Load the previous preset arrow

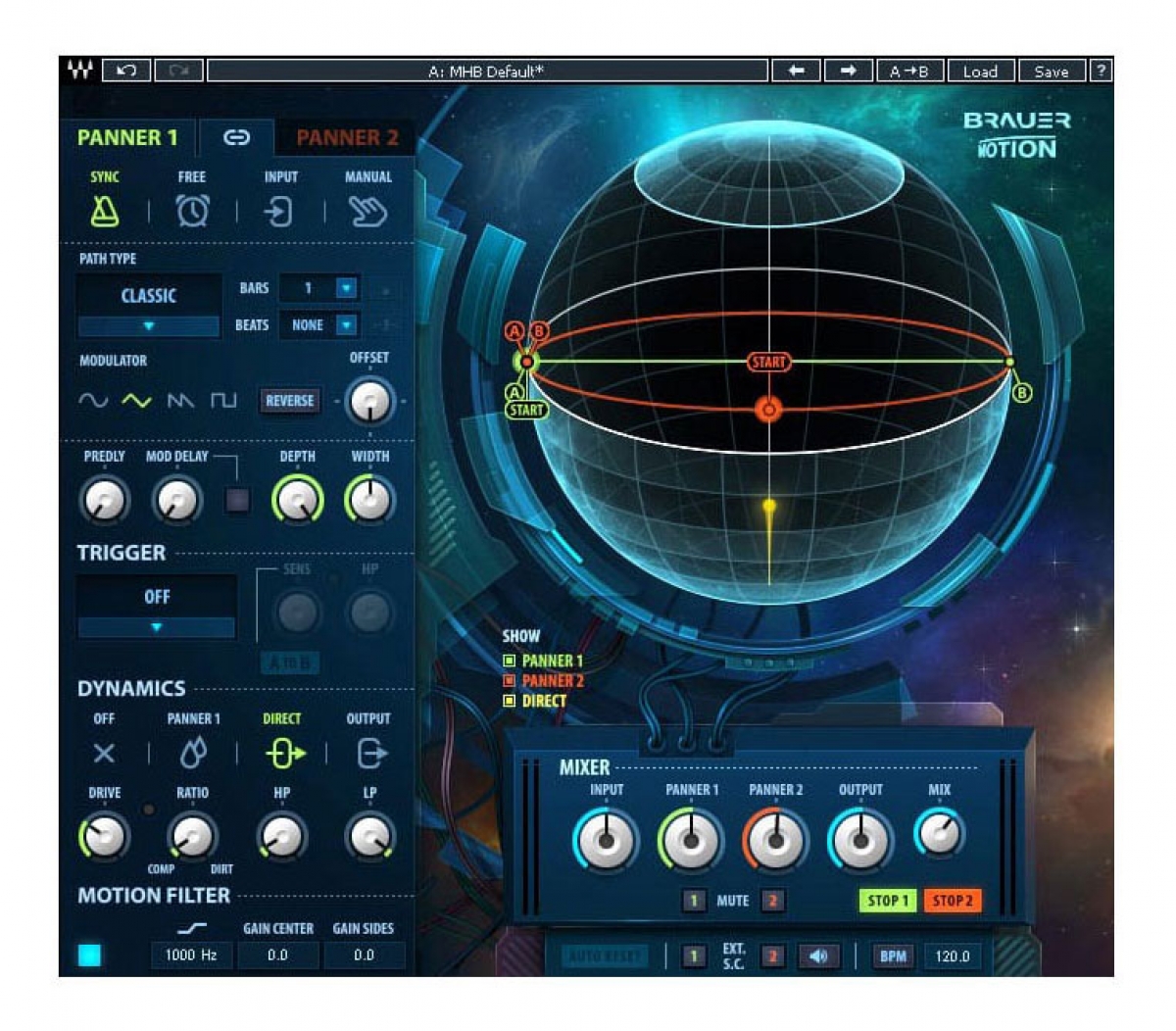[796, 71]
